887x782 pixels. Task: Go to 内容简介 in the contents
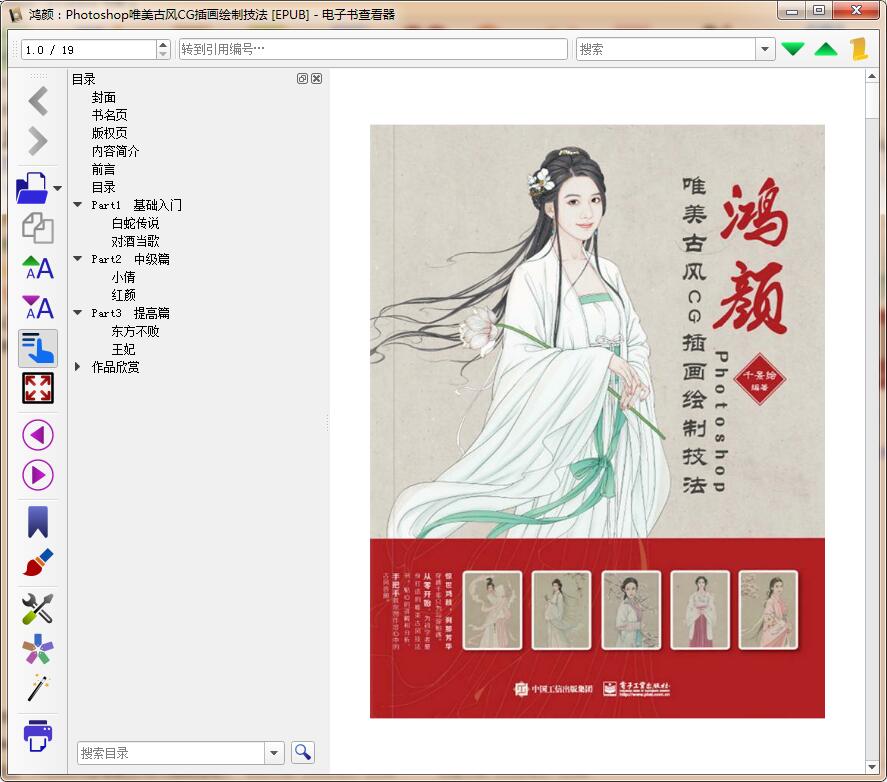pos(115,151)
